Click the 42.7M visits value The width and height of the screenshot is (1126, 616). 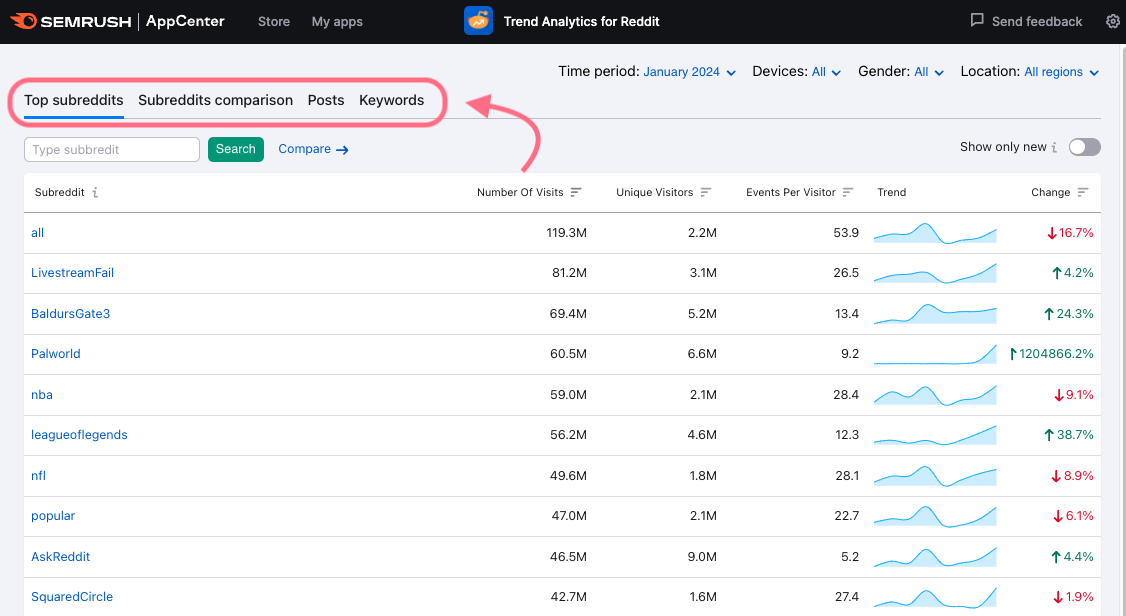[569, 597]
